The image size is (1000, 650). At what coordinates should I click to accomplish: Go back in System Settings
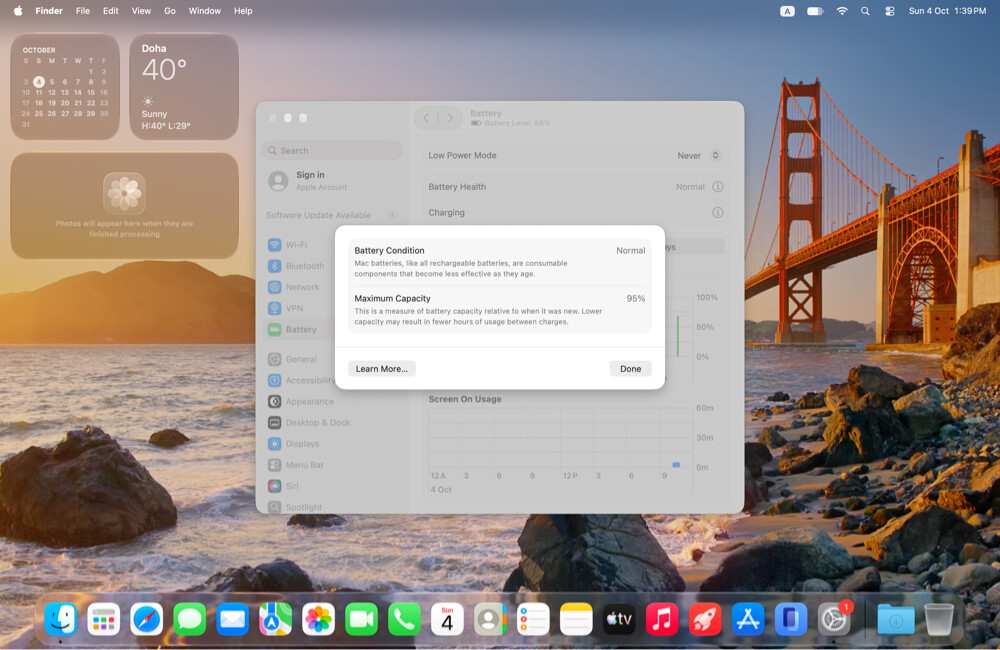[x=426, y=118]
